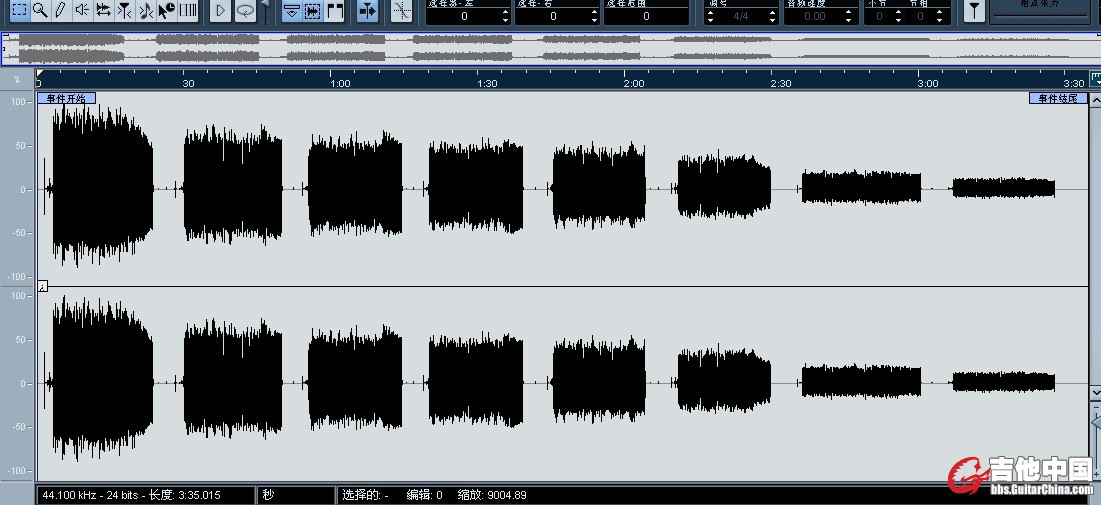Open the 秒 time format dropdown

[296, 494]
